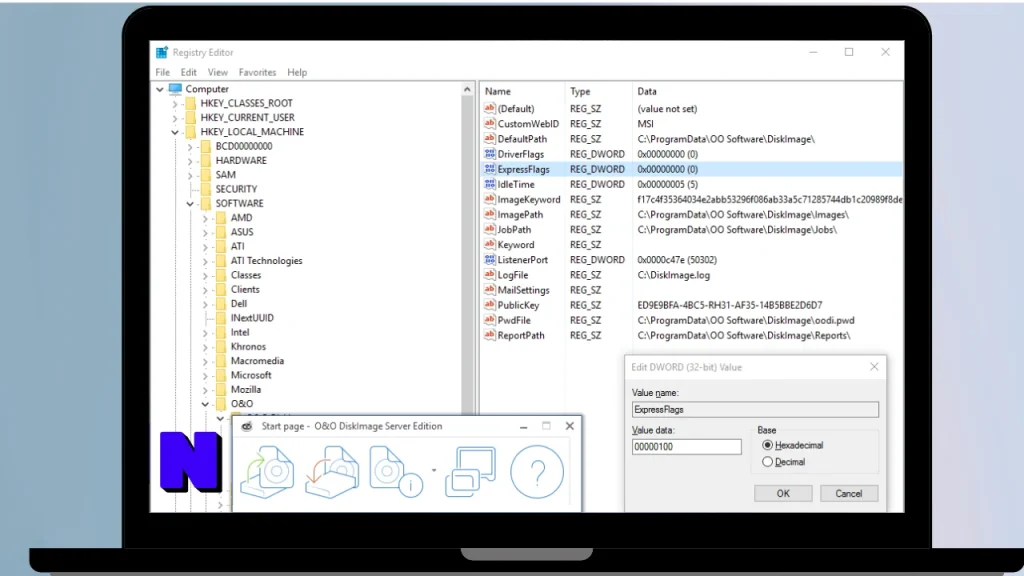
Task: Expand the HARDWARE node
Action: click(190, 161)
